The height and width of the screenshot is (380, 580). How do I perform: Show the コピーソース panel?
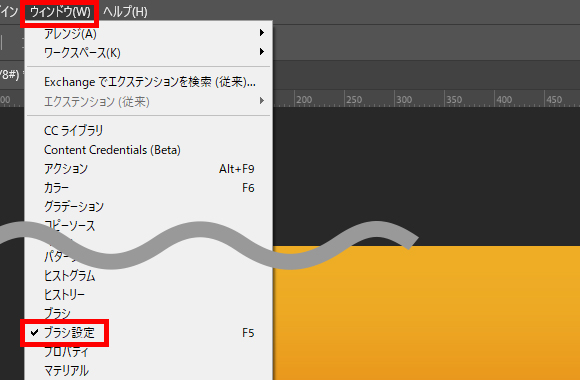tap(69, 226)
